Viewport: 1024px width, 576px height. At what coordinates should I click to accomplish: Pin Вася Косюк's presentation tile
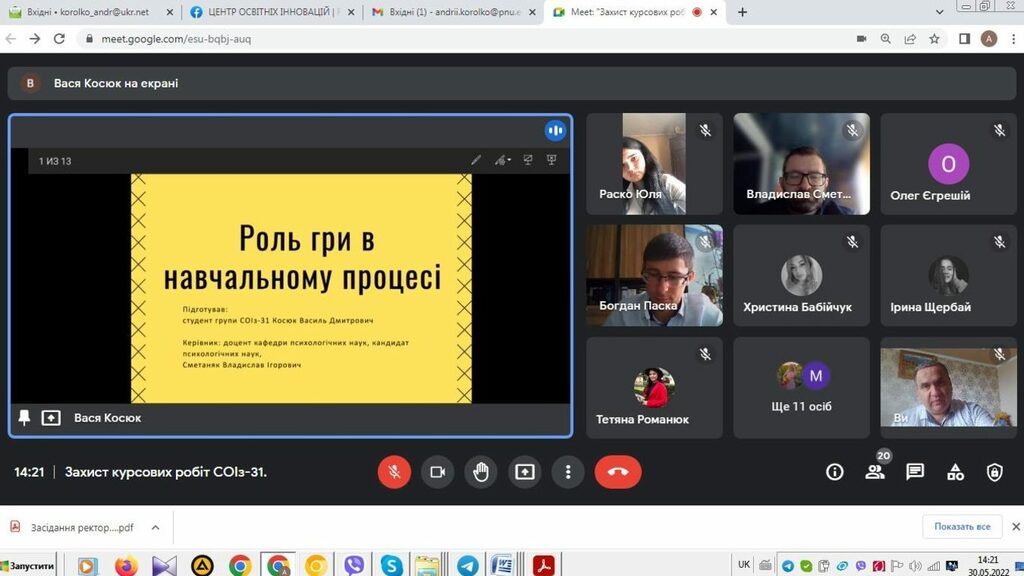pyautogui.click(x=24, y=418)
